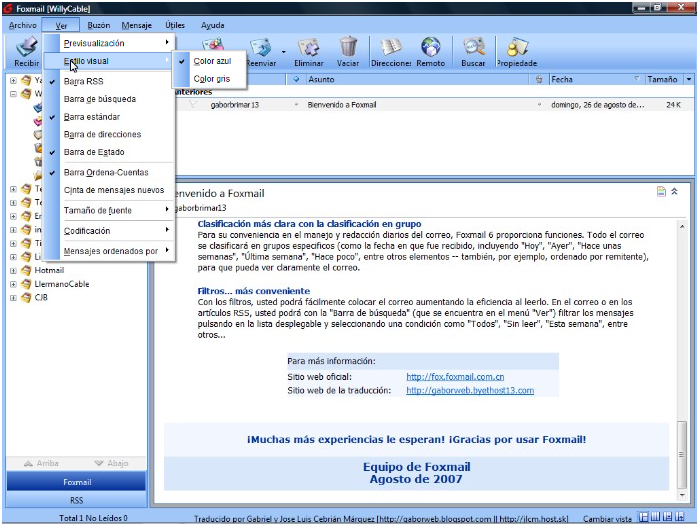Open the Archivo menu
Viewport: 697px width, 524px height.
(23, 25)
